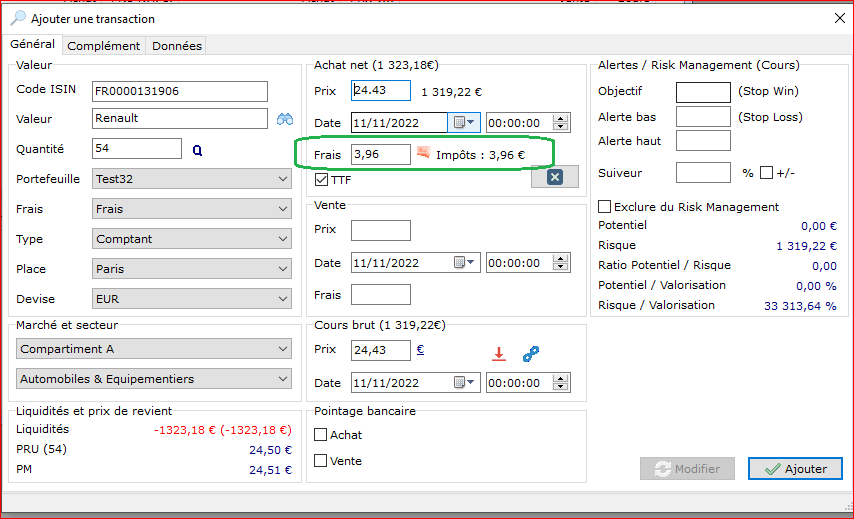854x519 pixels.
Task: Click the Objectif Stop Win field
Action: (703, 92)
